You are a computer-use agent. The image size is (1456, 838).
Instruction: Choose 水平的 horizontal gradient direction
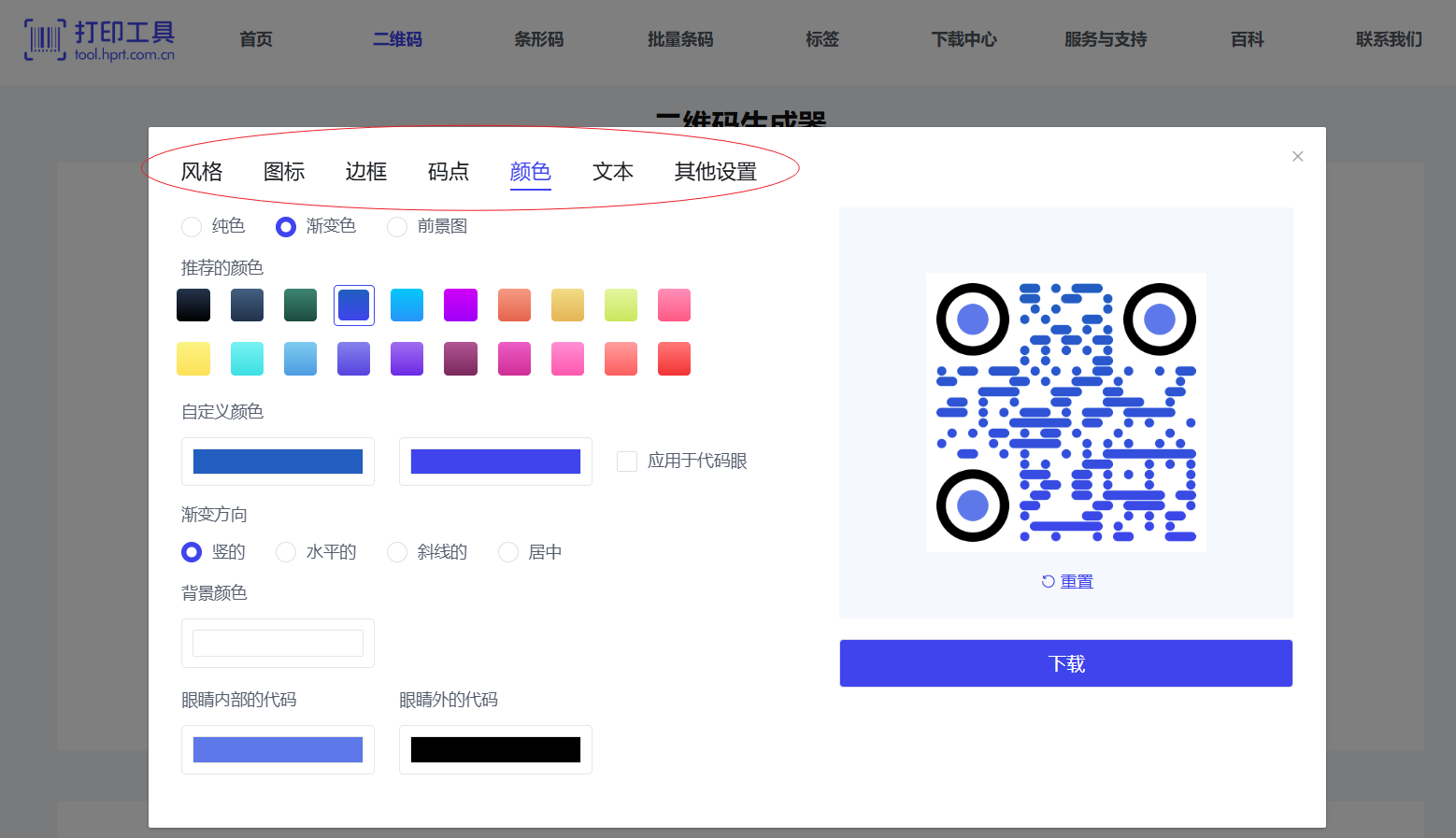[x=286, y=552]
